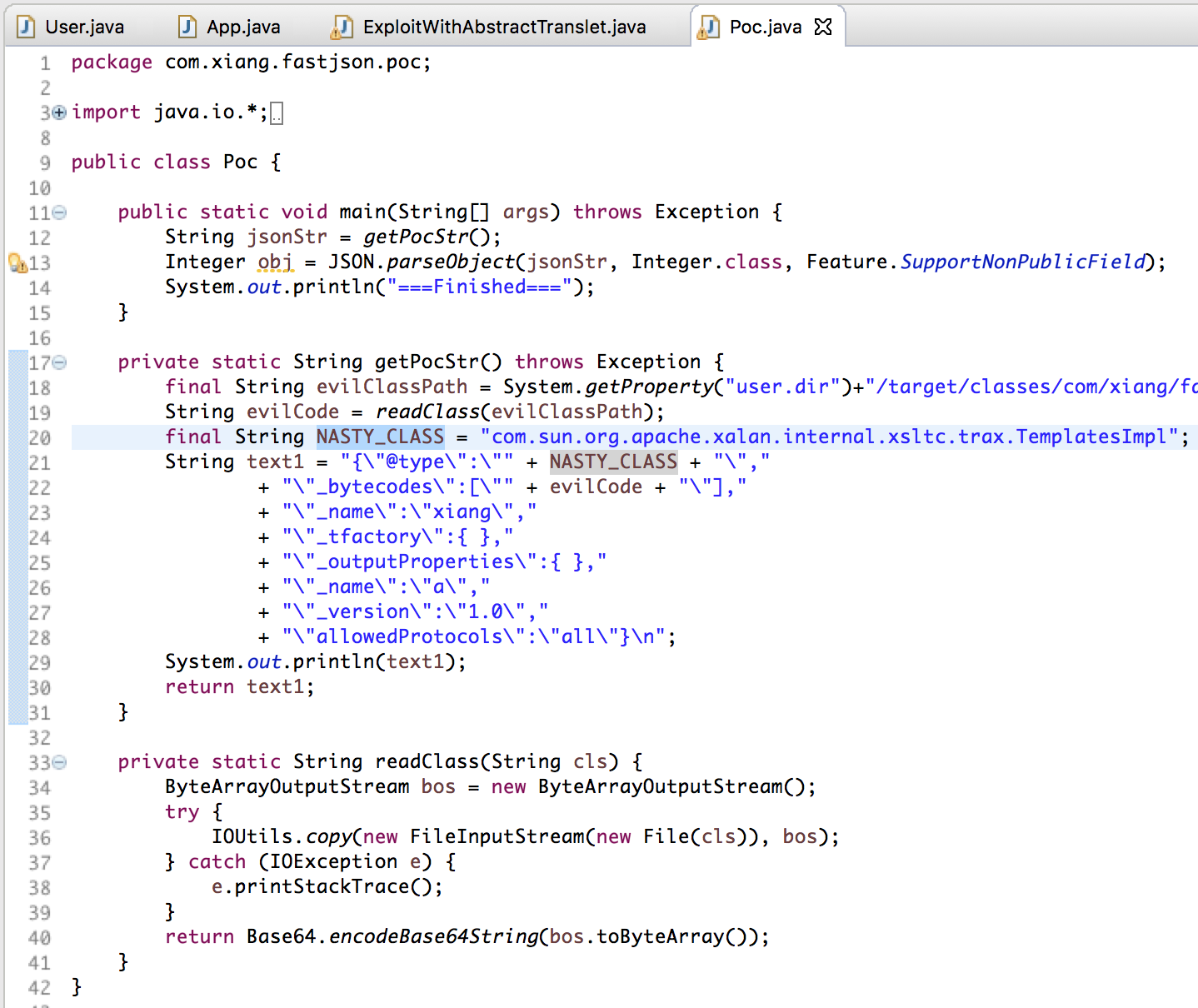The width and height of the screenshot is (1198, 1008).
Task: Click the ExploitWithAbstractTranslet.java file icon
Action: coord(341,27)
